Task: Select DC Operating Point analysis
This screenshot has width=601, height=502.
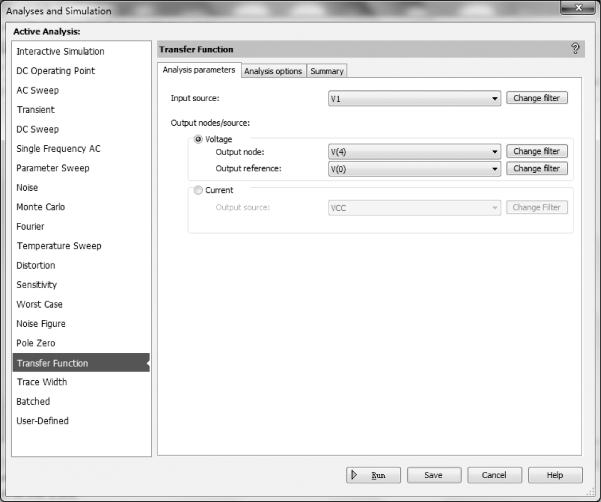Action: pyautogui.click(x=81, y=71)
